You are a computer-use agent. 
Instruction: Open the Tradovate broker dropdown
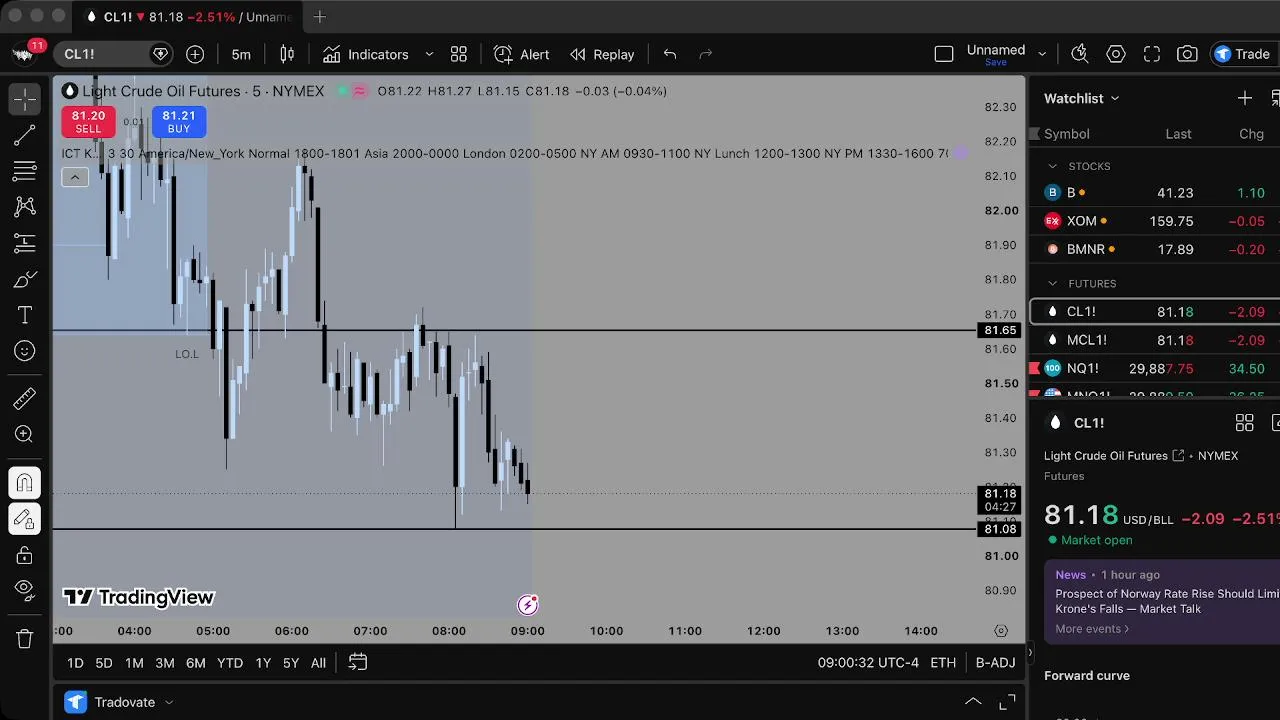coord(119,702)
